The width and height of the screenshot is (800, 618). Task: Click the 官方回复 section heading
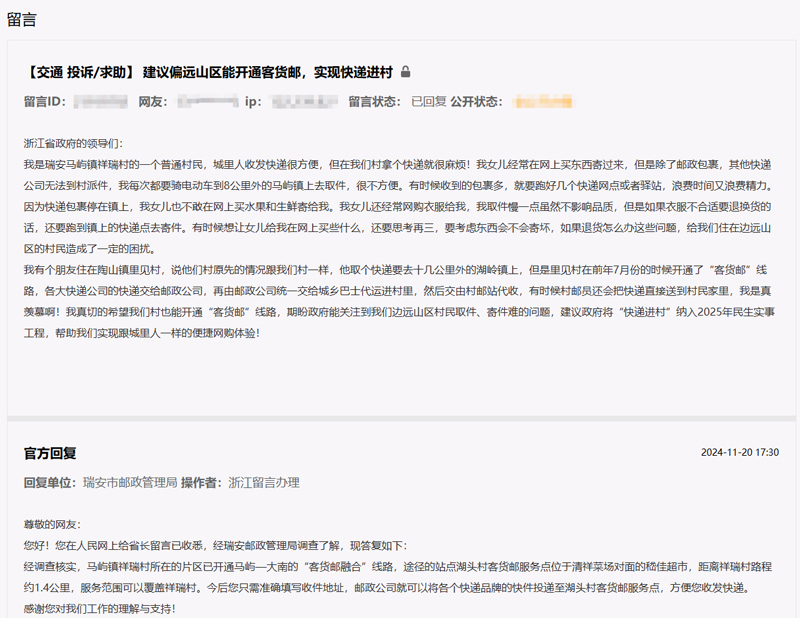[x=50, y=453]
